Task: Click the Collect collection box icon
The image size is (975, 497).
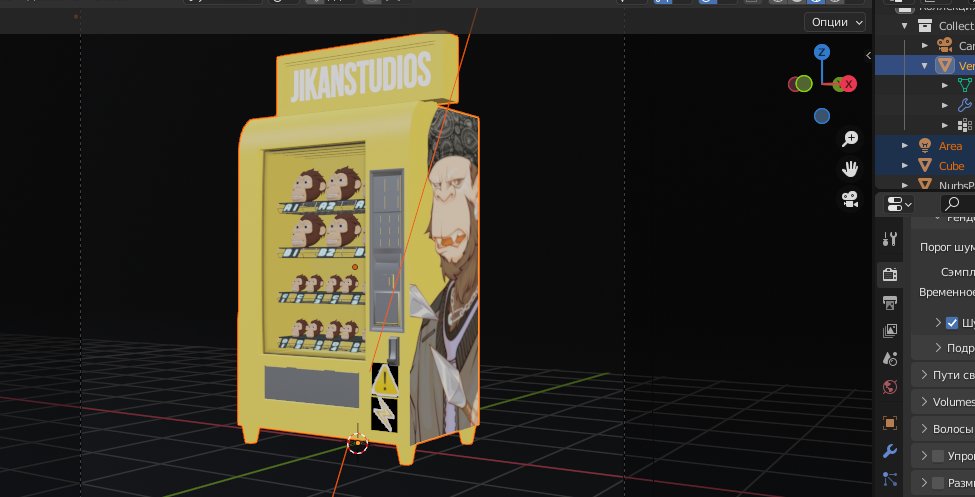Action: point(925,26)
